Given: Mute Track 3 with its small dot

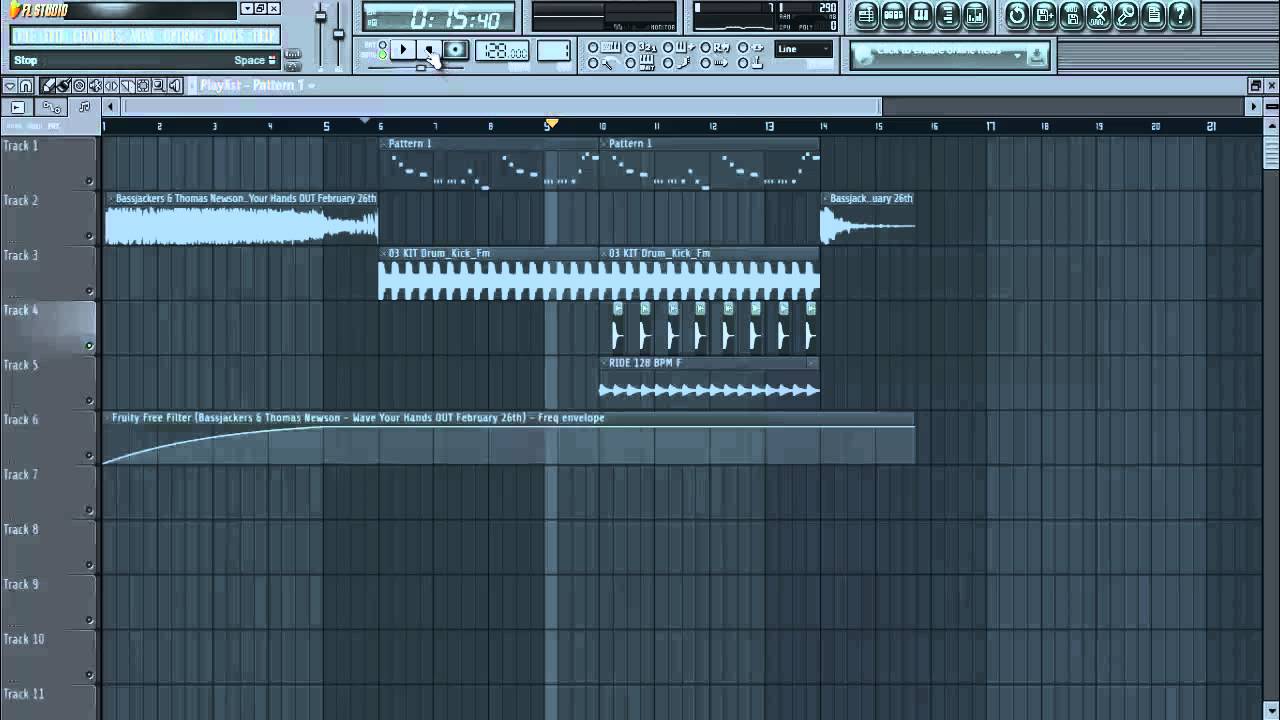Looking at the screenshot, I should pyautogui.click(x=89, y=291).
